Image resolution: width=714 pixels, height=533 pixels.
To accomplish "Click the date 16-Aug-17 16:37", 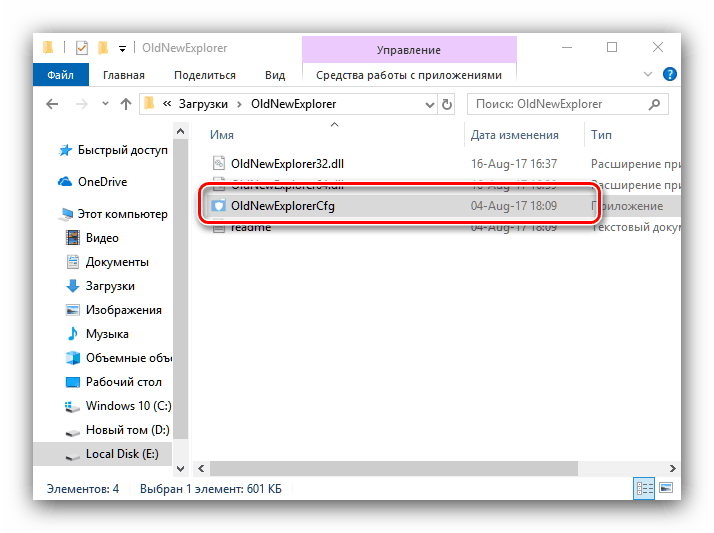I will click(514, 164).
